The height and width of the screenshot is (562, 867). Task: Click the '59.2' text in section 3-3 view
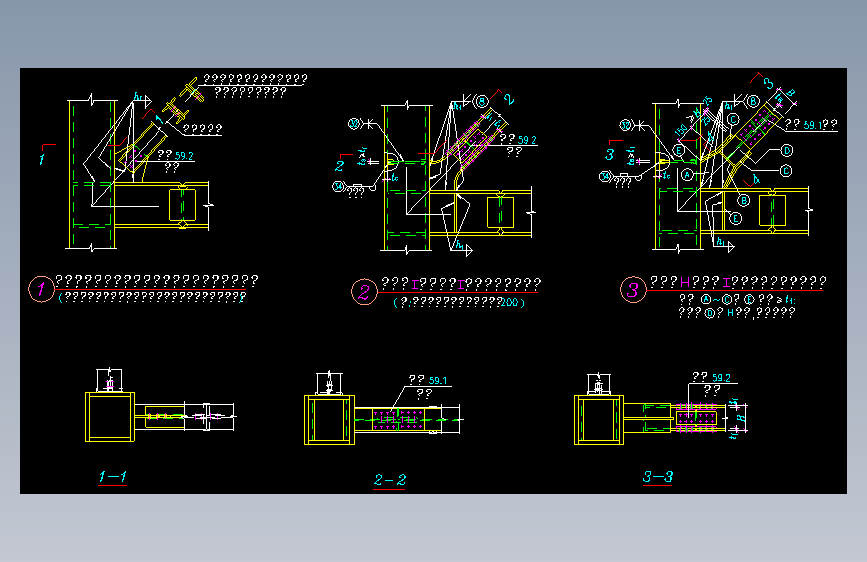coord(722,378)
